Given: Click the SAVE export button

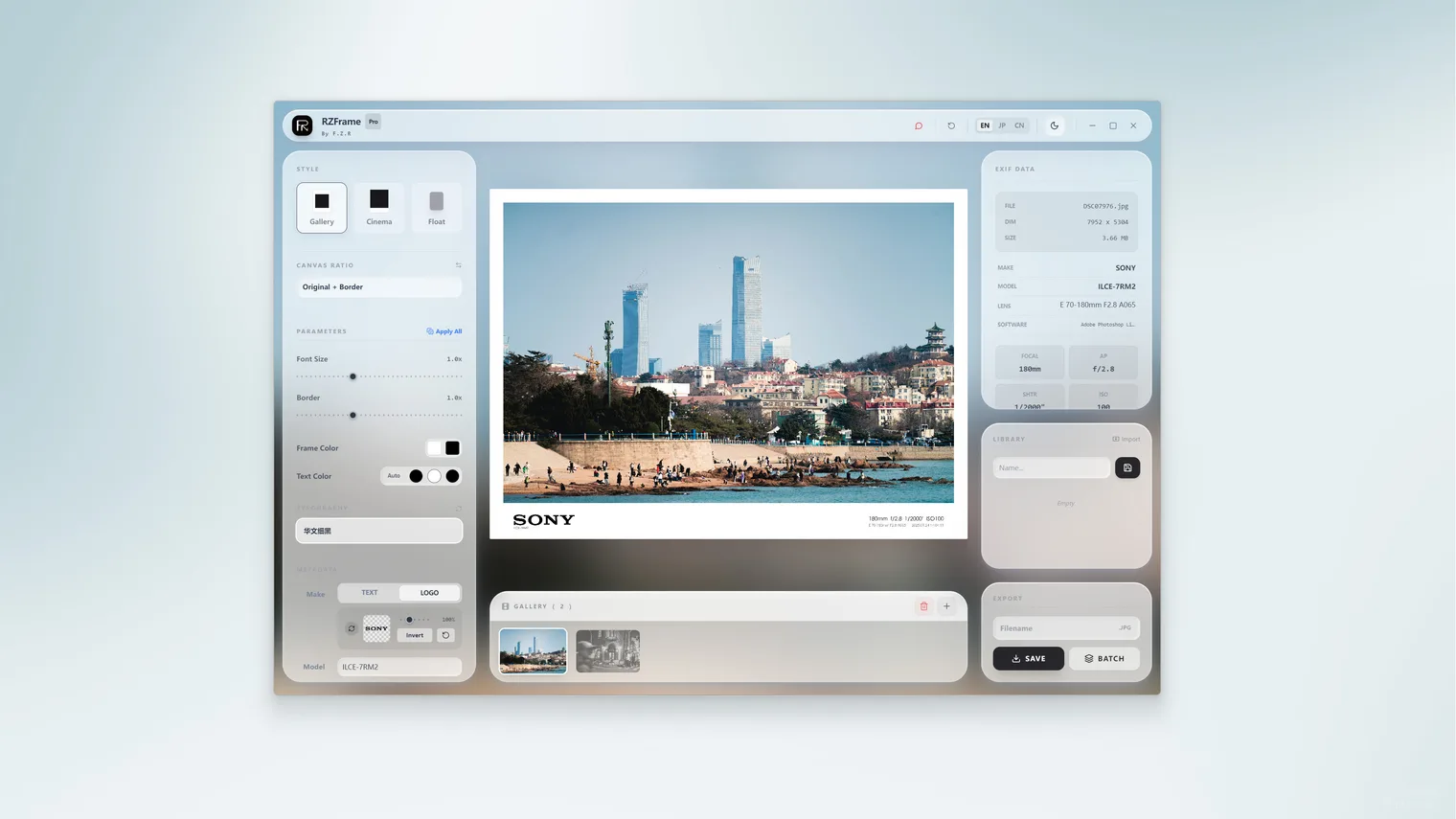Looking at the screenshot, I should (1028, 658).
